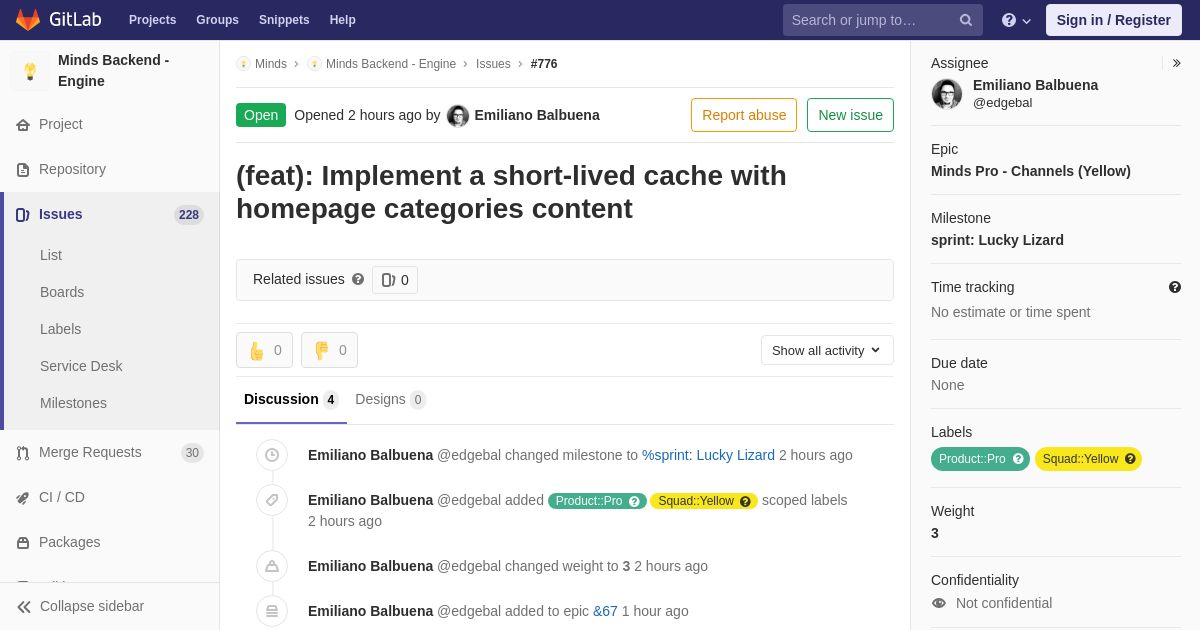The height and width of the screenshot is (630, 1200).
Task: Click the Merge Requests count badge 30
Action: pos(192,453)
